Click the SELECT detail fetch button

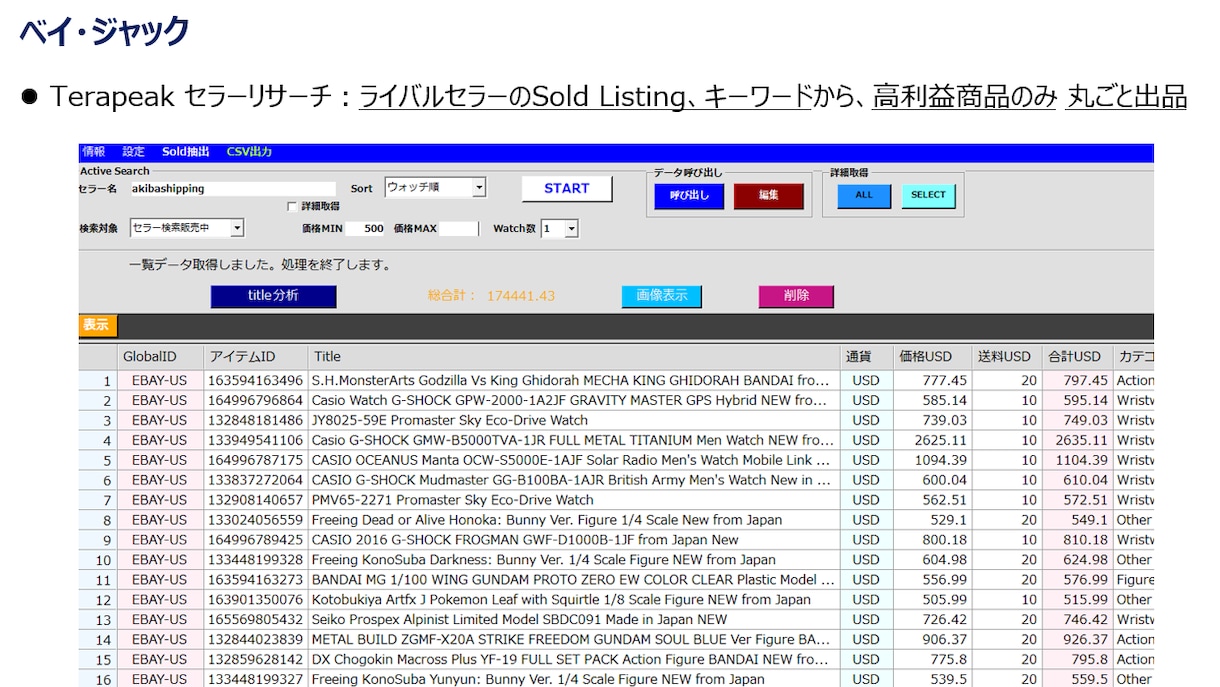tap(928, 195)
